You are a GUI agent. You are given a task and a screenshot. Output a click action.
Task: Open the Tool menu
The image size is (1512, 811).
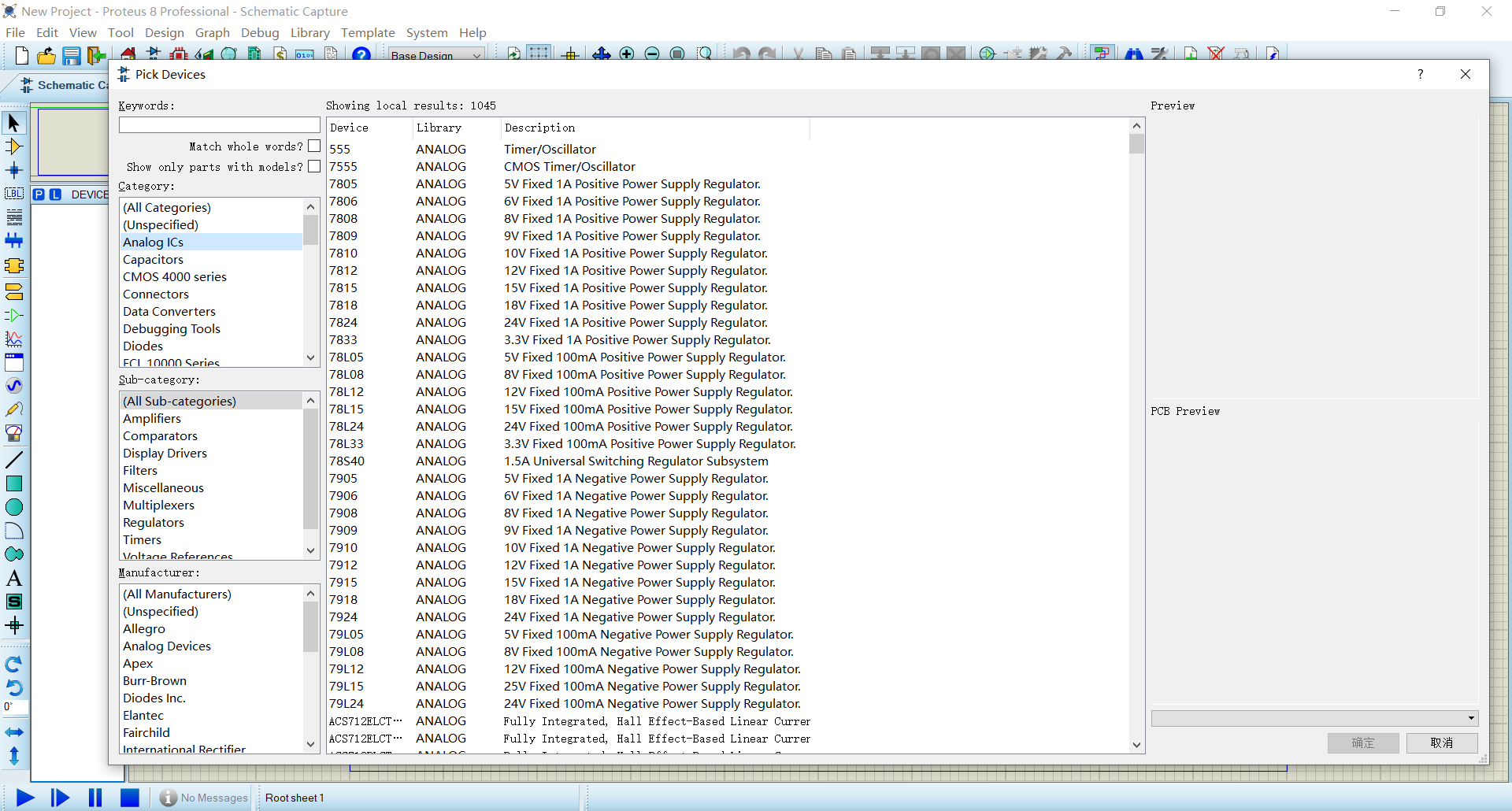[x=120, y=32]
